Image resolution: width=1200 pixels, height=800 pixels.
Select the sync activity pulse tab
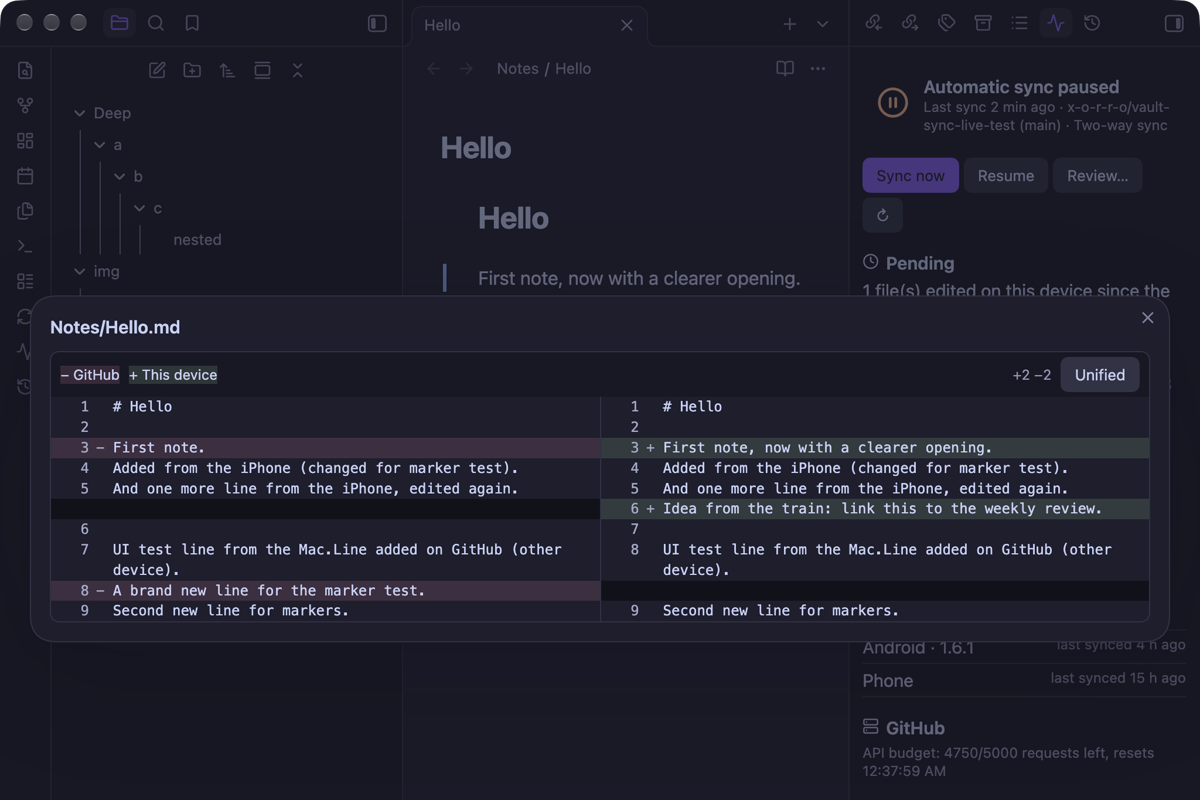pos(1056,23)
